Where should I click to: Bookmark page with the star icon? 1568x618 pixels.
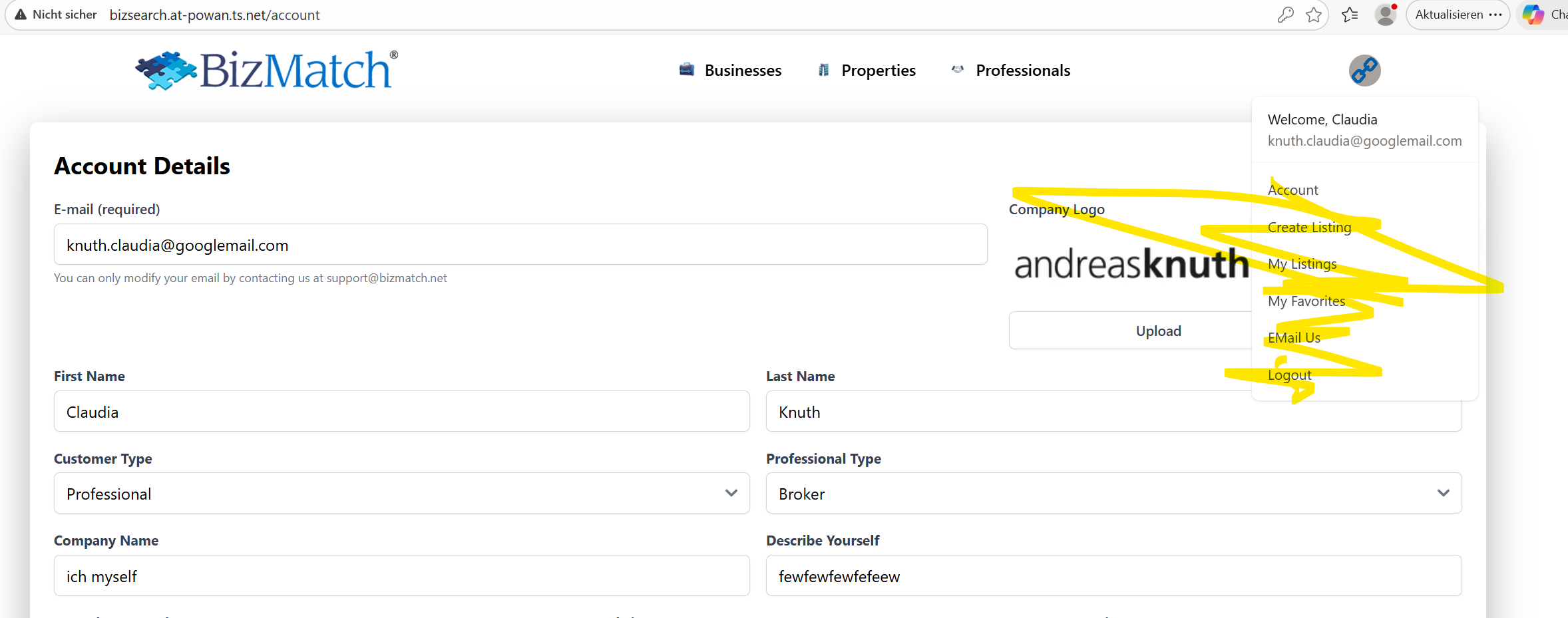click(1314, 15)
